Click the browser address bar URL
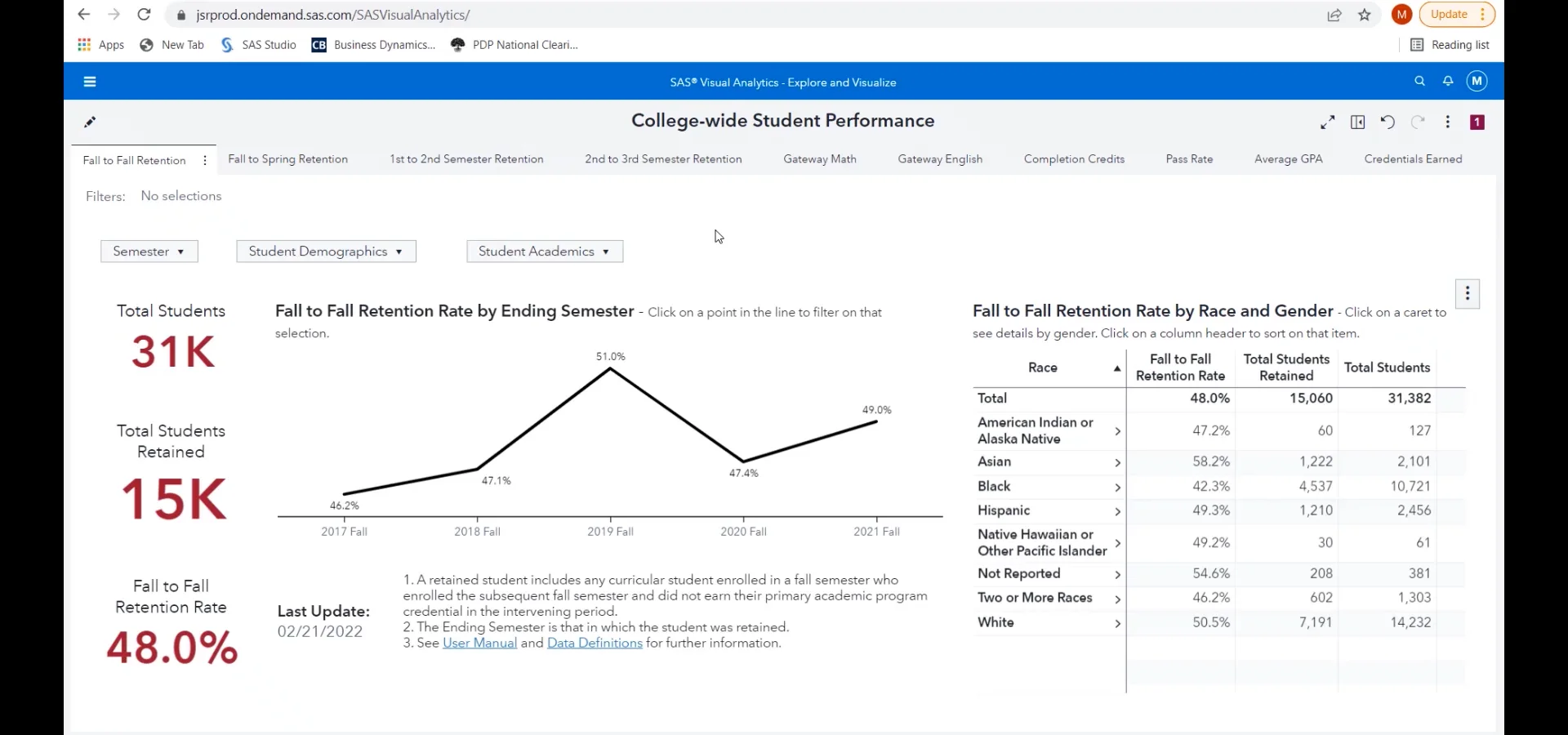Viewport: 1568px width, 735px height. pos(332,15)
